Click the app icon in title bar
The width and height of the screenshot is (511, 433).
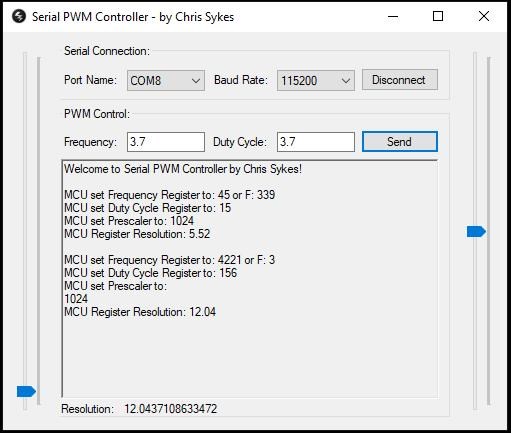click(x=19, y=16)
